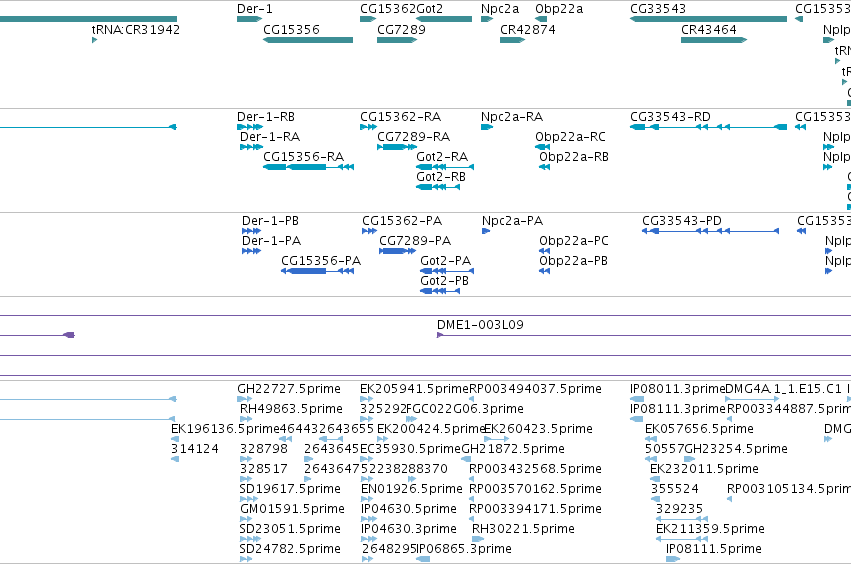Select the IP08011.3prime EST

pyautogui.click(x=637, y=399)
